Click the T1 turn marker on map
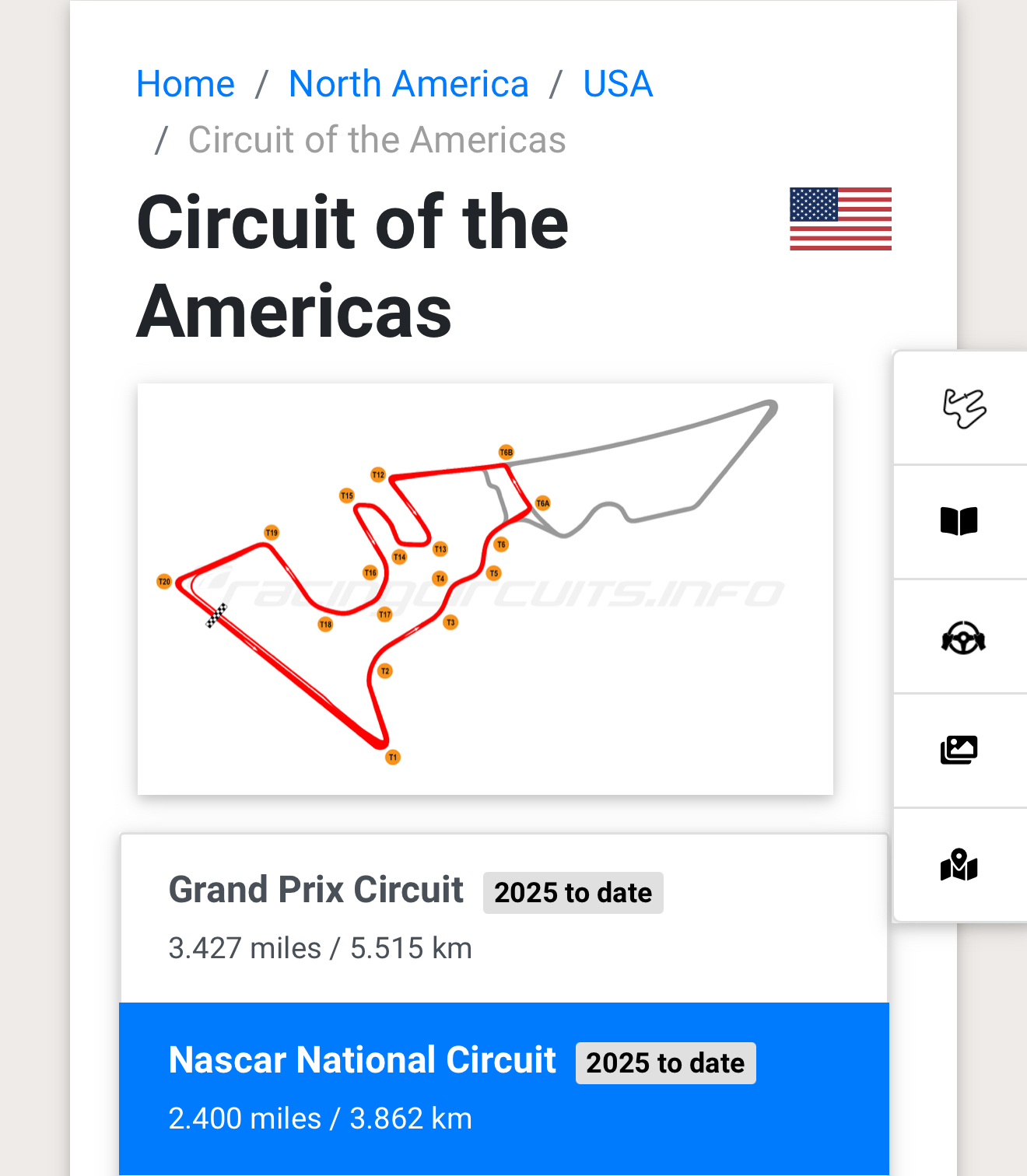1027x1176 pixels. pyautogui.click(x=393, y=757)
